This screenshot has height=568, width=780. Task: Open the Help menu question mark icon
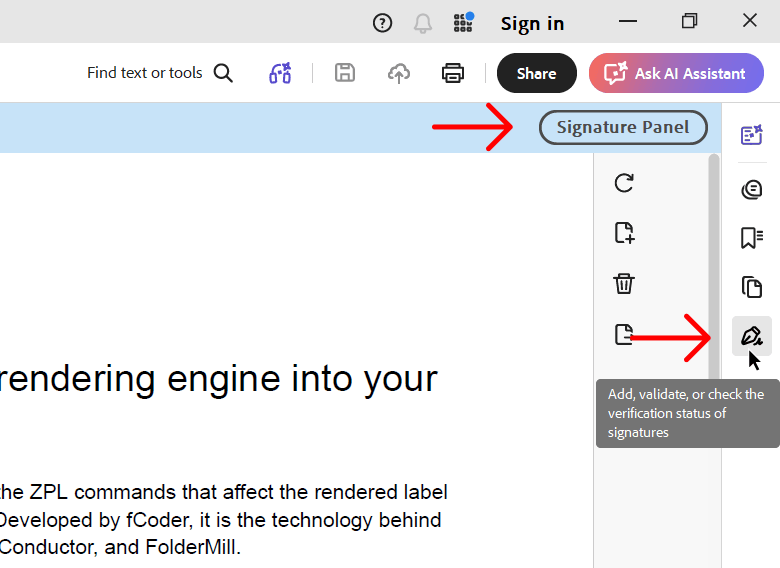[x=382, y=23]
